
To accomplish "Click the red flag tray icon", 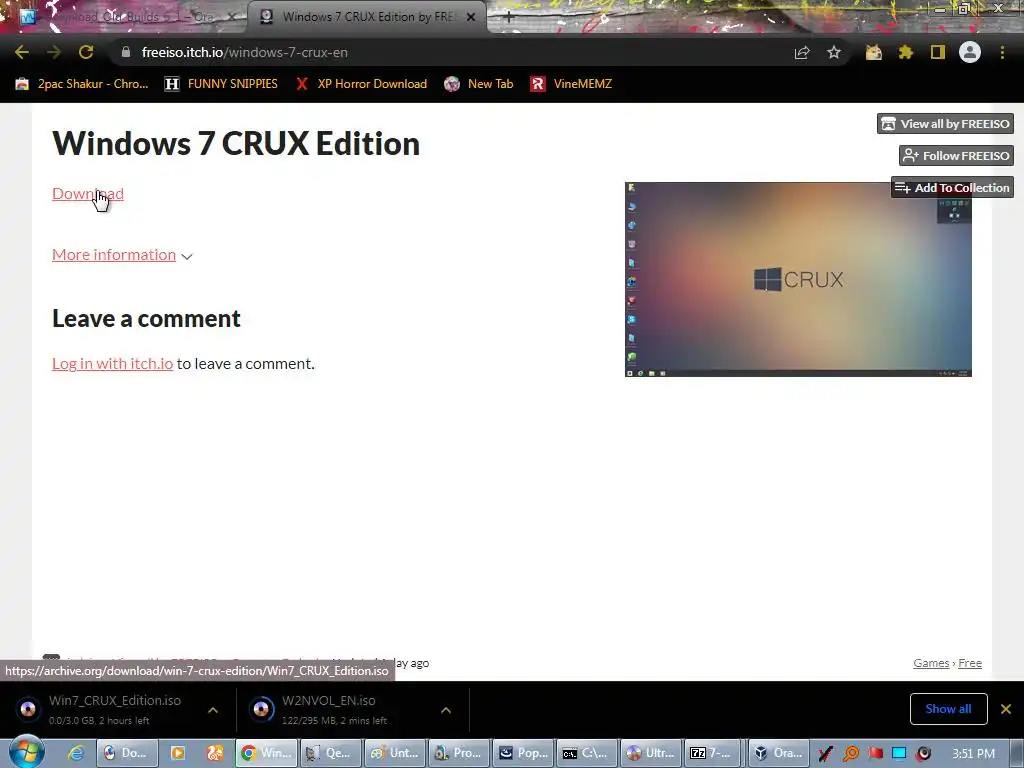I will (x=875, y=754).
